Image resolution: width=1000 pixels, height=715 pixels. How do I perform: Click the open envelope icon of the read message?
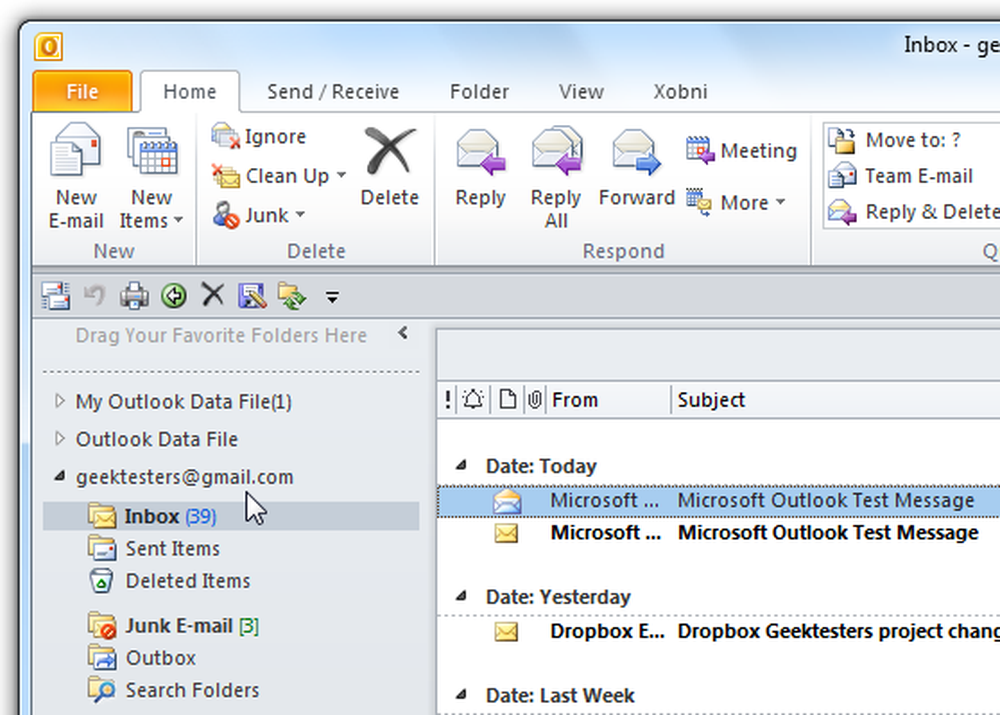507,501
